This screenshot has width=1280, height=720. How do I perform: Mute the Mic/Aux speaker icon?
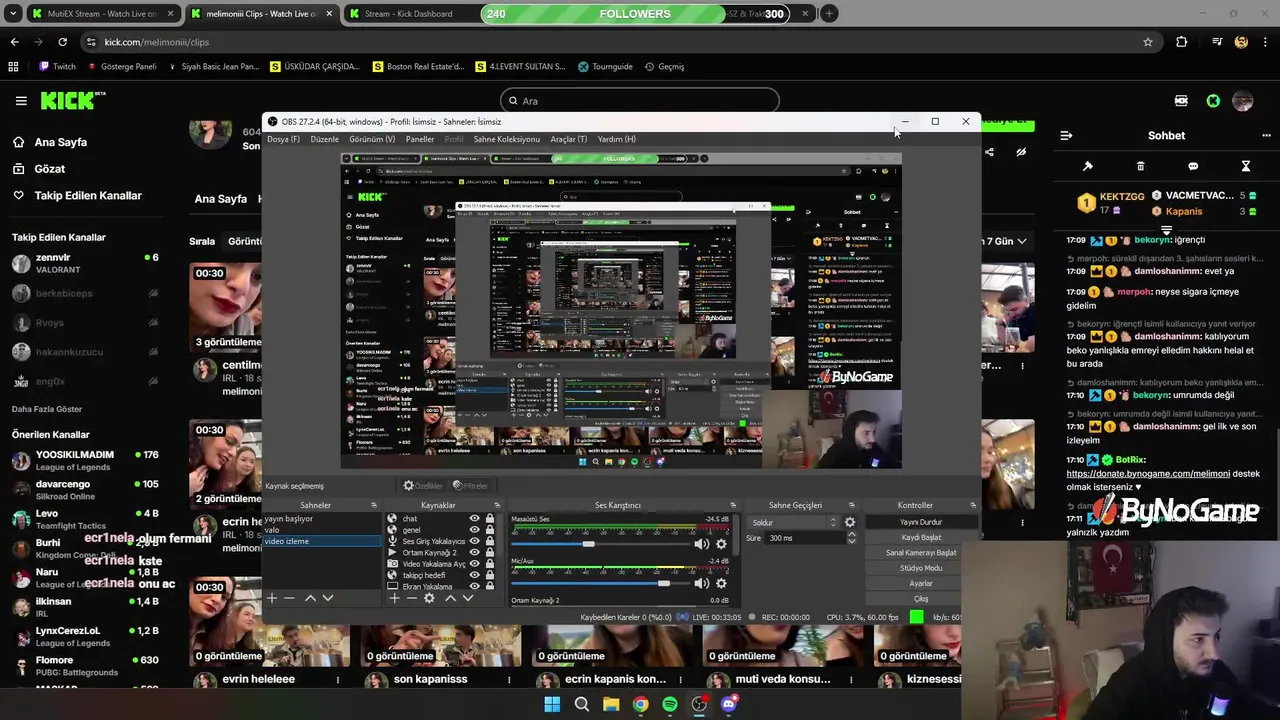point(701,583)
